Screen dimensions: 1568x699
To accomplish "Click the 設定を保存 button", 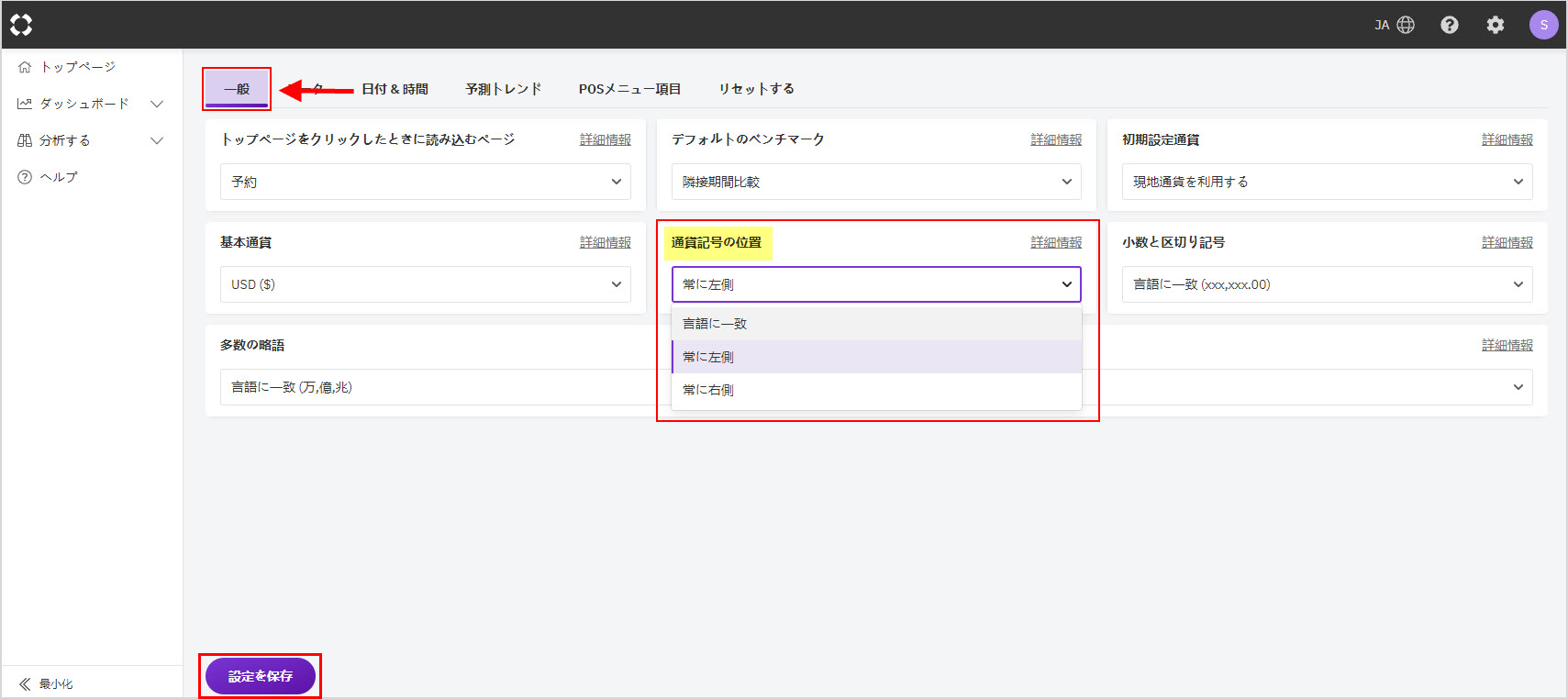I will pos(261,676).
